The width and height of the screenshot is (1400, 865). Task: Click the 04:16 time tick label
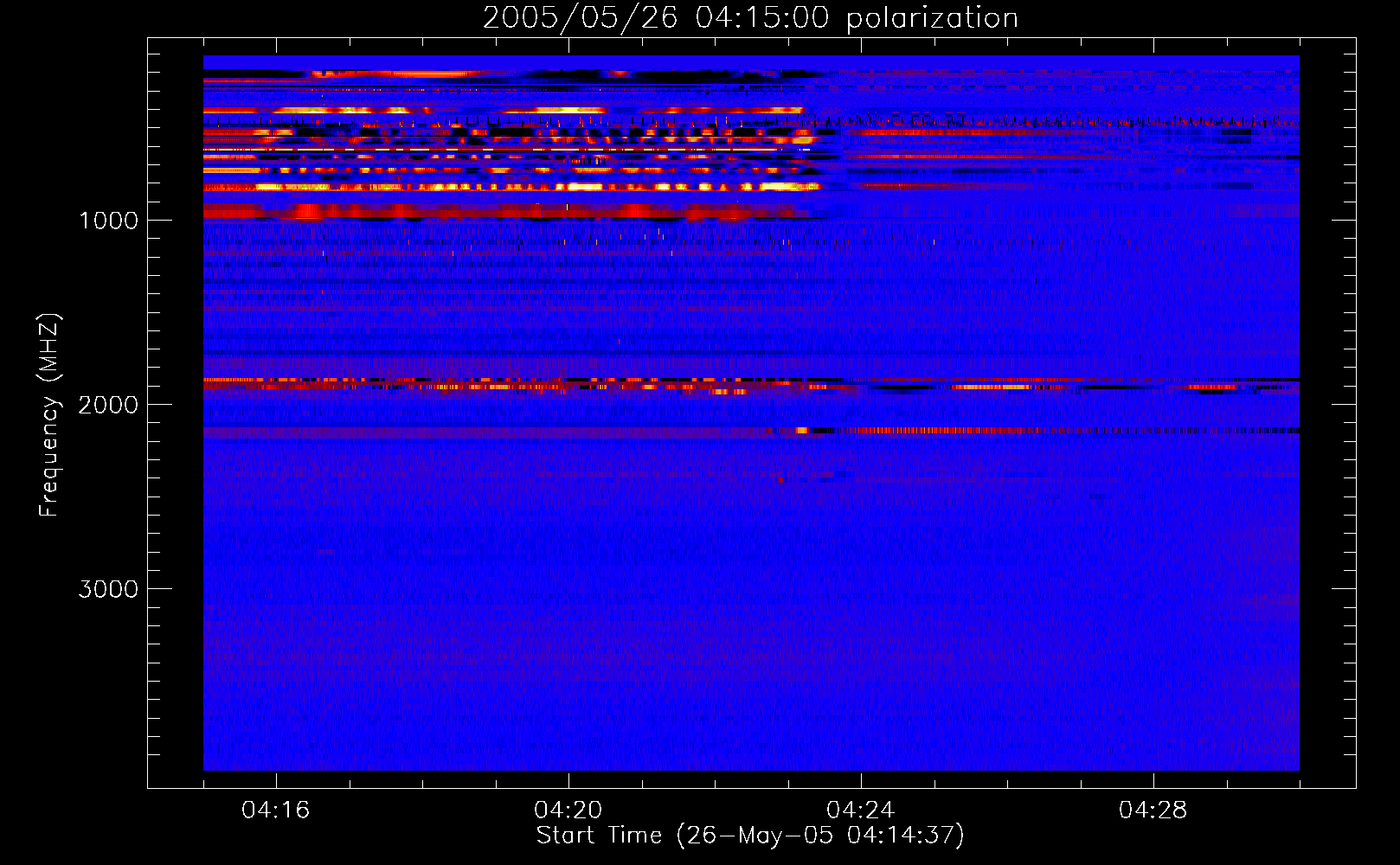pos(275,810)
